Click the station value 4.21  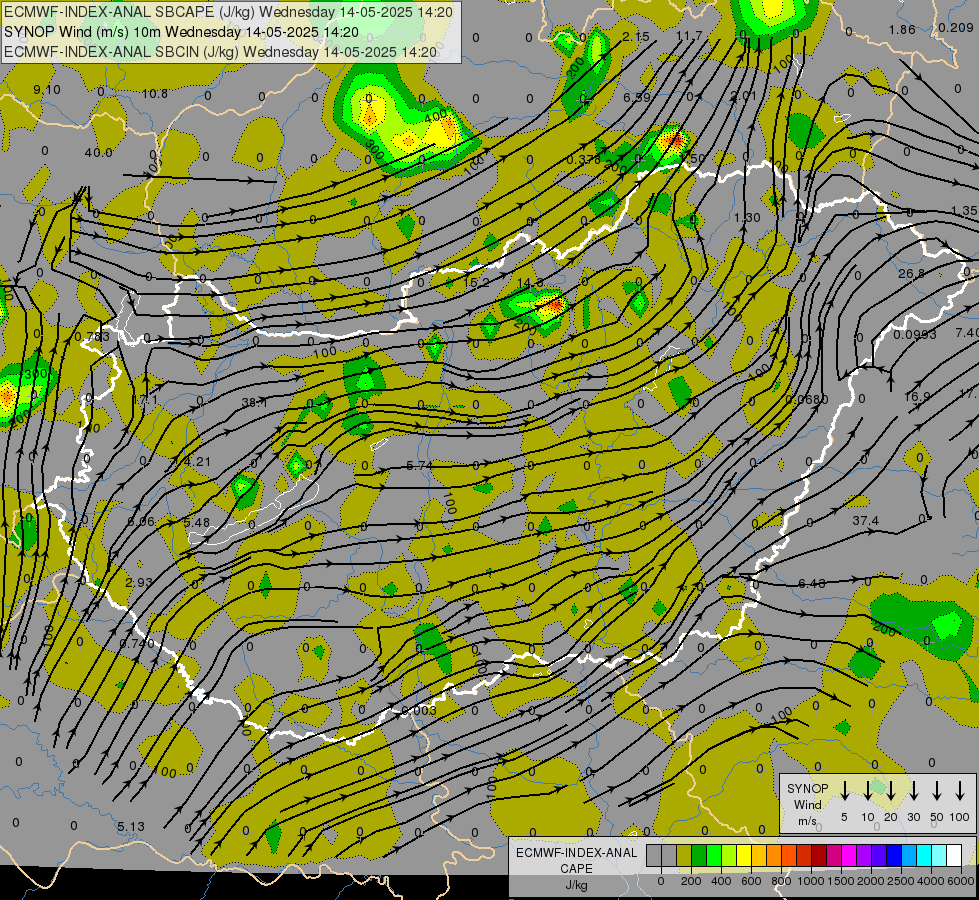click(199, 462)
